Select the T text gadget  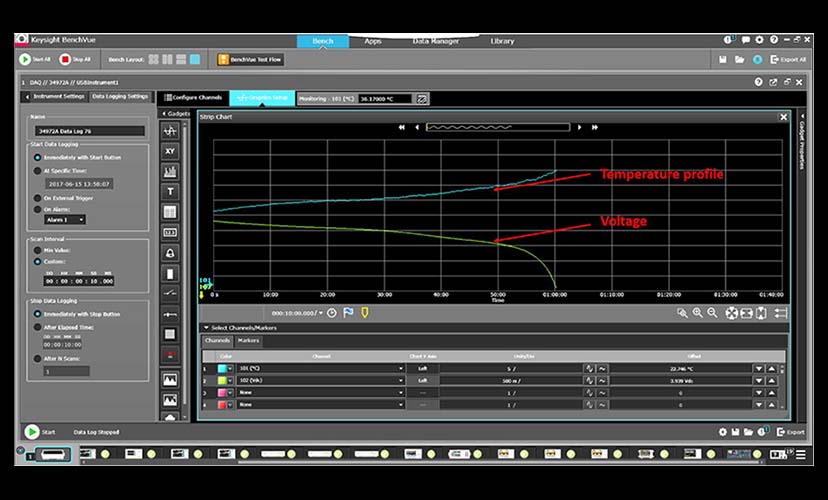click(170, 192)
